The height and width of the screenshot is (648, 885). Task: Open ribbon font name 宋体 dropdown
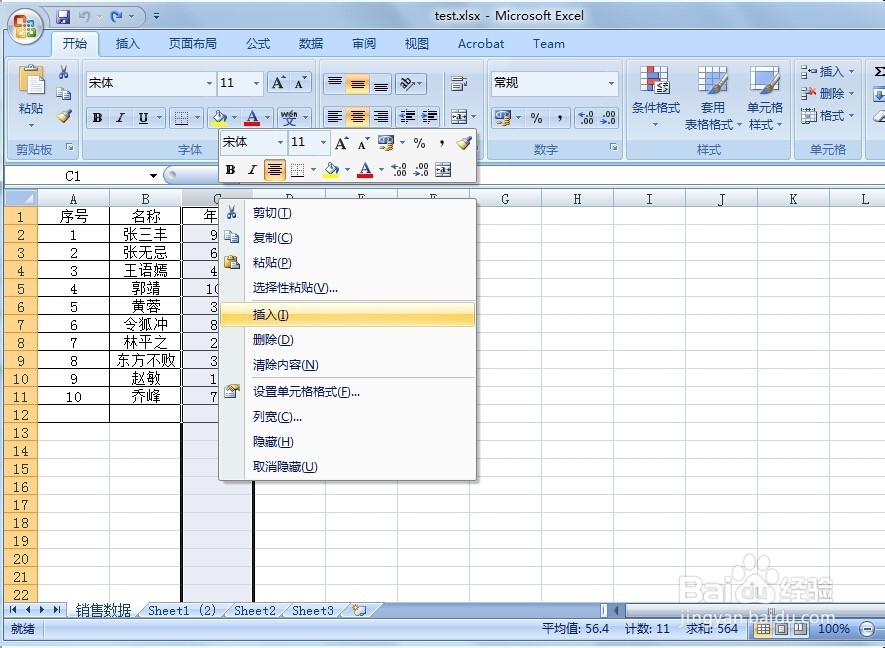coord(209,84)
